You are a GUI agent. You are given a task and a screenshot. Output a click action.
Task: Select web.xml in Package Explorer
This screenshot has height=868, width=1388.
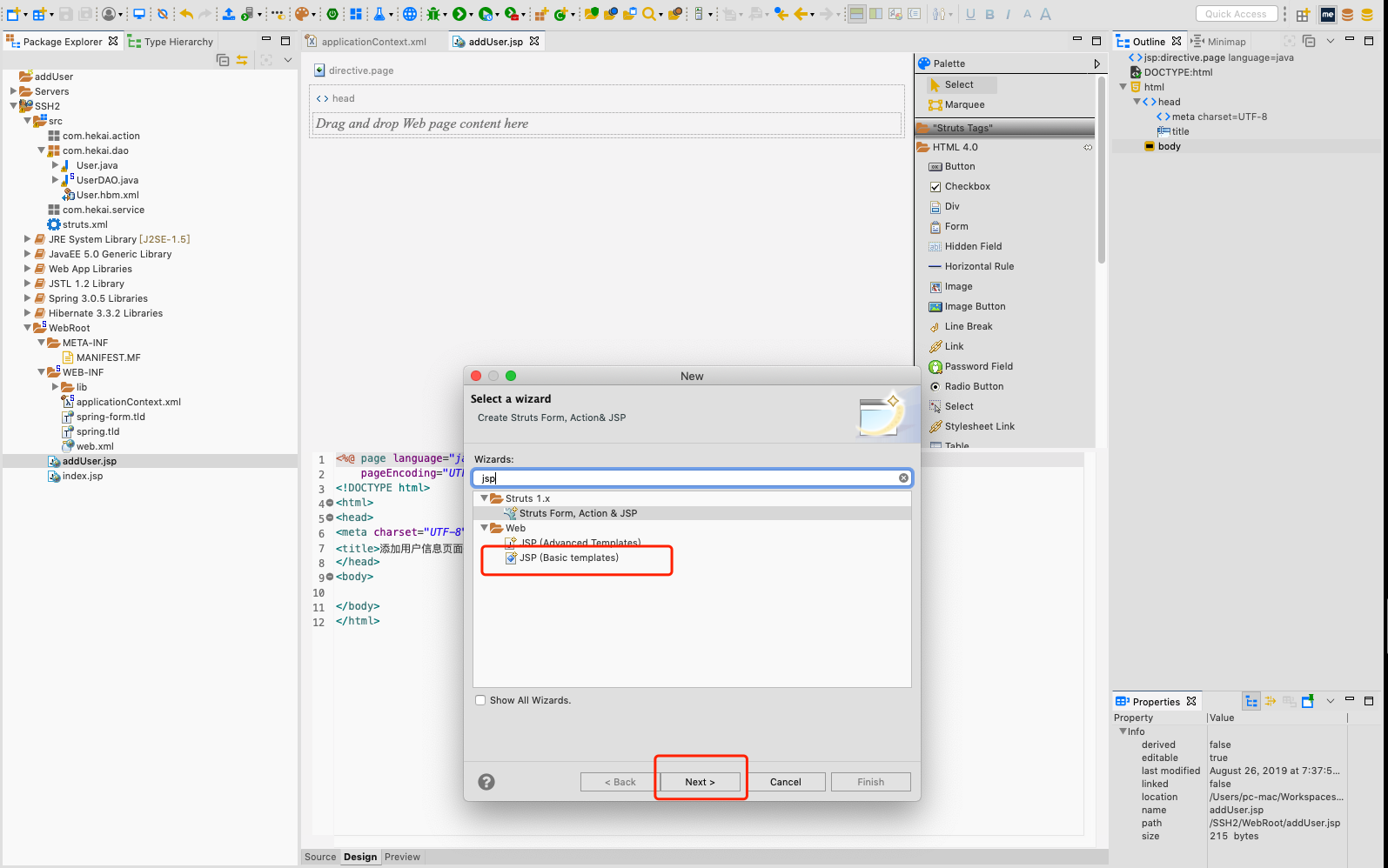pos(88,446)
